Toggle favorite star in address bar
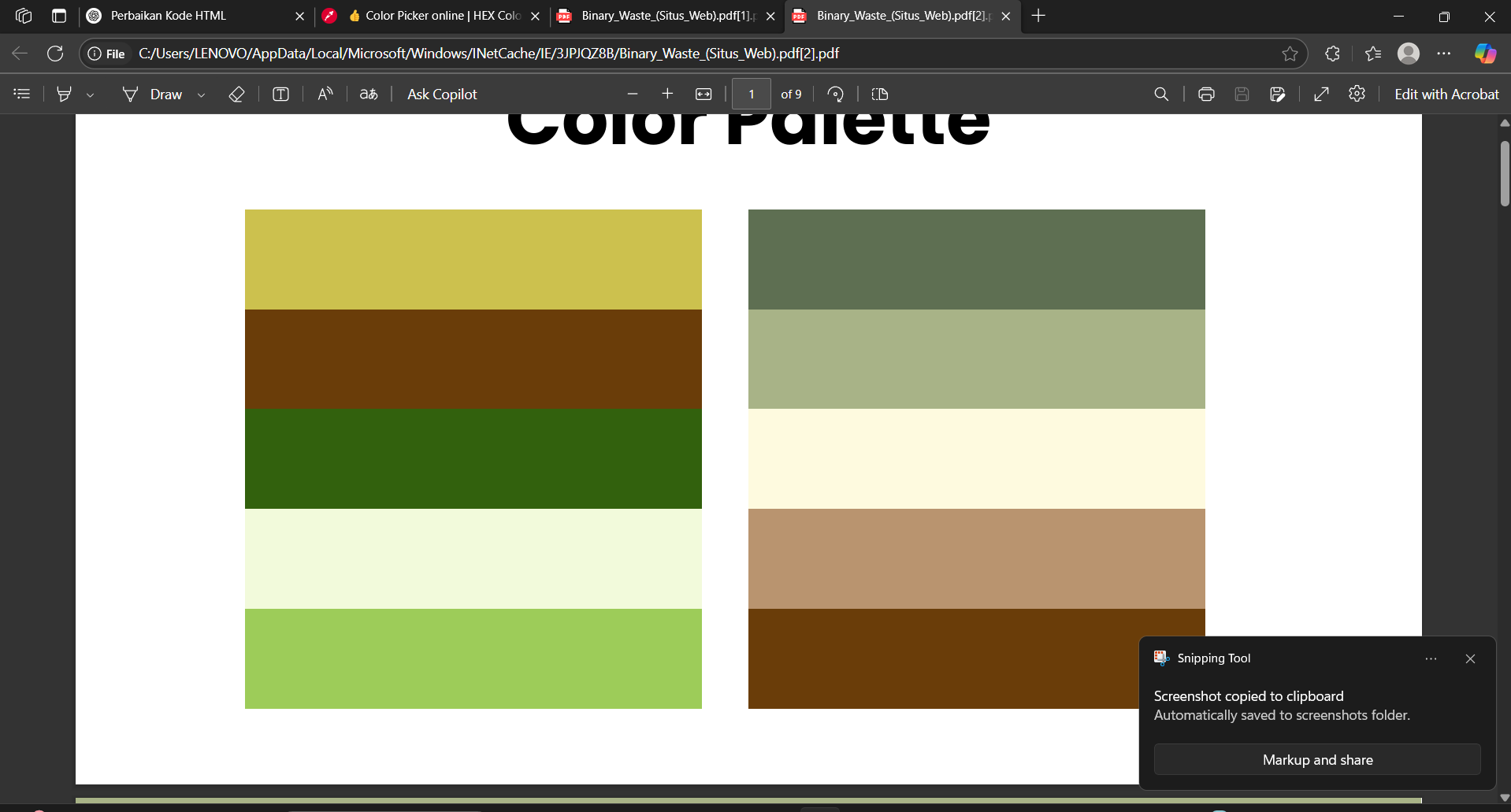The height and width of the screenshot is (812, 1511). click(x=1290, y=54)
